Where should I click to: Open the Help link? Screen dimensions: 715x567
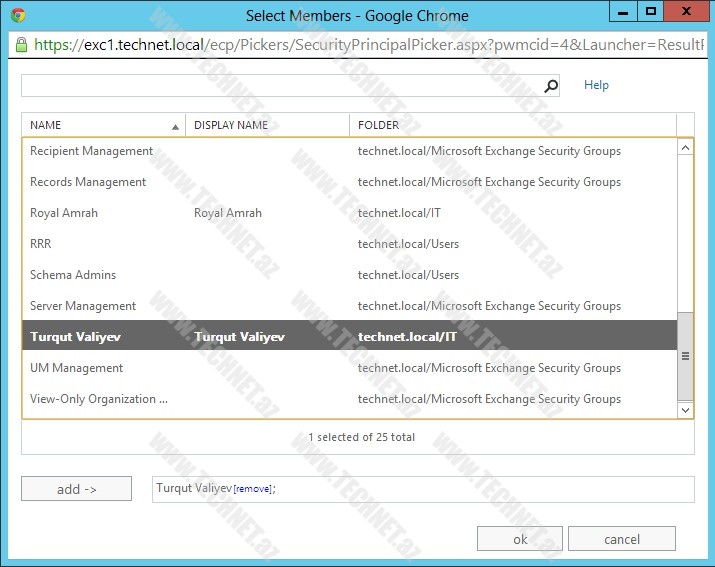(596, 85)
